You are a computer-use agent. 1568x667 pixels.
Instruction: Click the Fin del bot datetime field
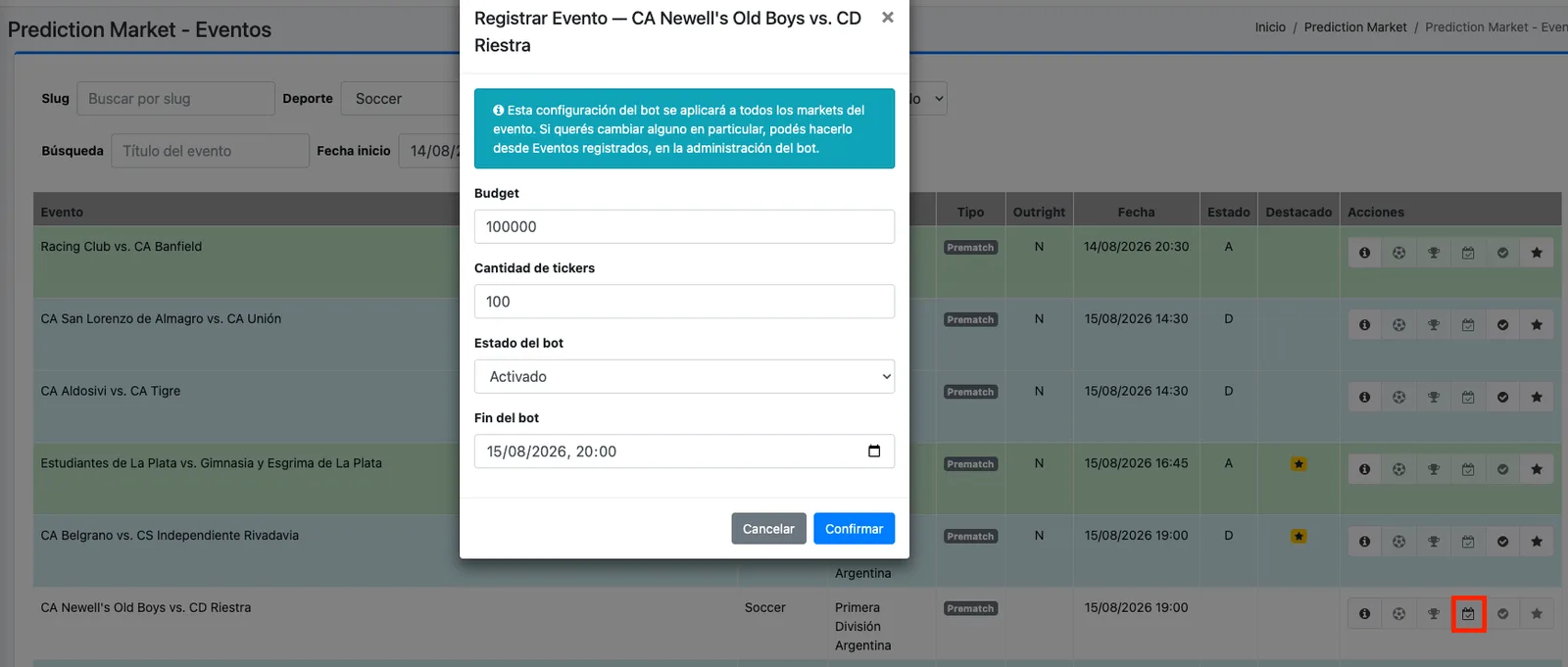[x=684, y=452]
